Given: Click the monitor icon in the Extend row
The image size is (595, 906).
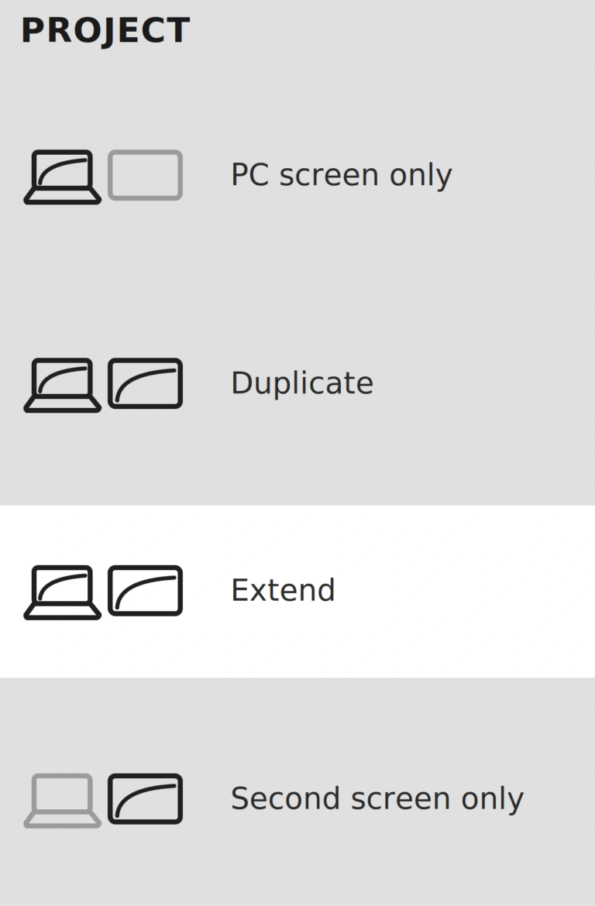Looking at the screenshot, I should click(146, 591).
